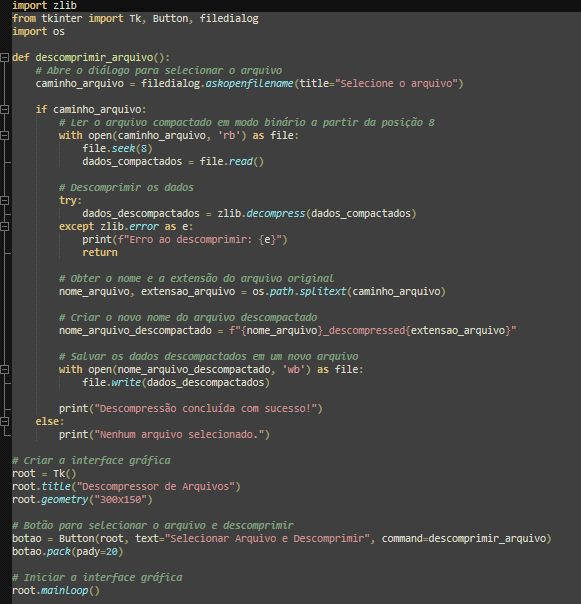Click comment 'Obter o nome e a extensão do arquivo original'
Image resolution: width=581 pixels, height=604 pixels.
pyautogui.click(x=196, y=279)
